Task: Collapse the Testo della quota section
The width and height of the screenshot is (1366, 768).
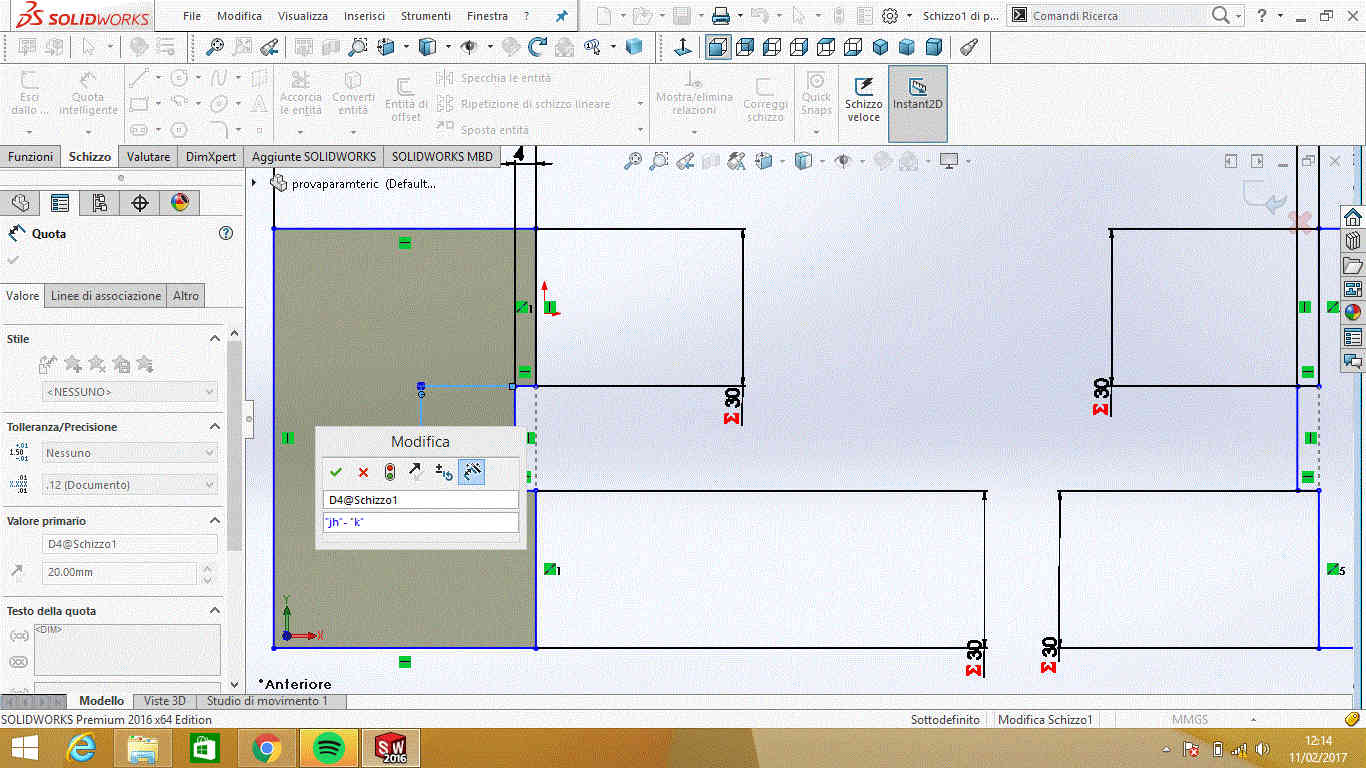Action: pos(214,611)
